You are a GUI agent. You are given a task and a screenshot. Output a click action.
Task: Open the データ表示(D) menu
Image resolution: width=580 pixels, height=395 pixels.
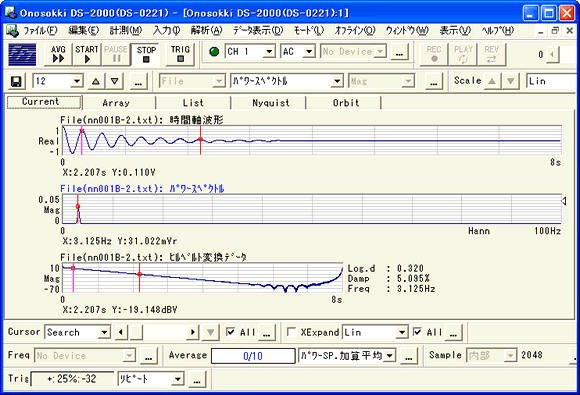click(258, 31)
